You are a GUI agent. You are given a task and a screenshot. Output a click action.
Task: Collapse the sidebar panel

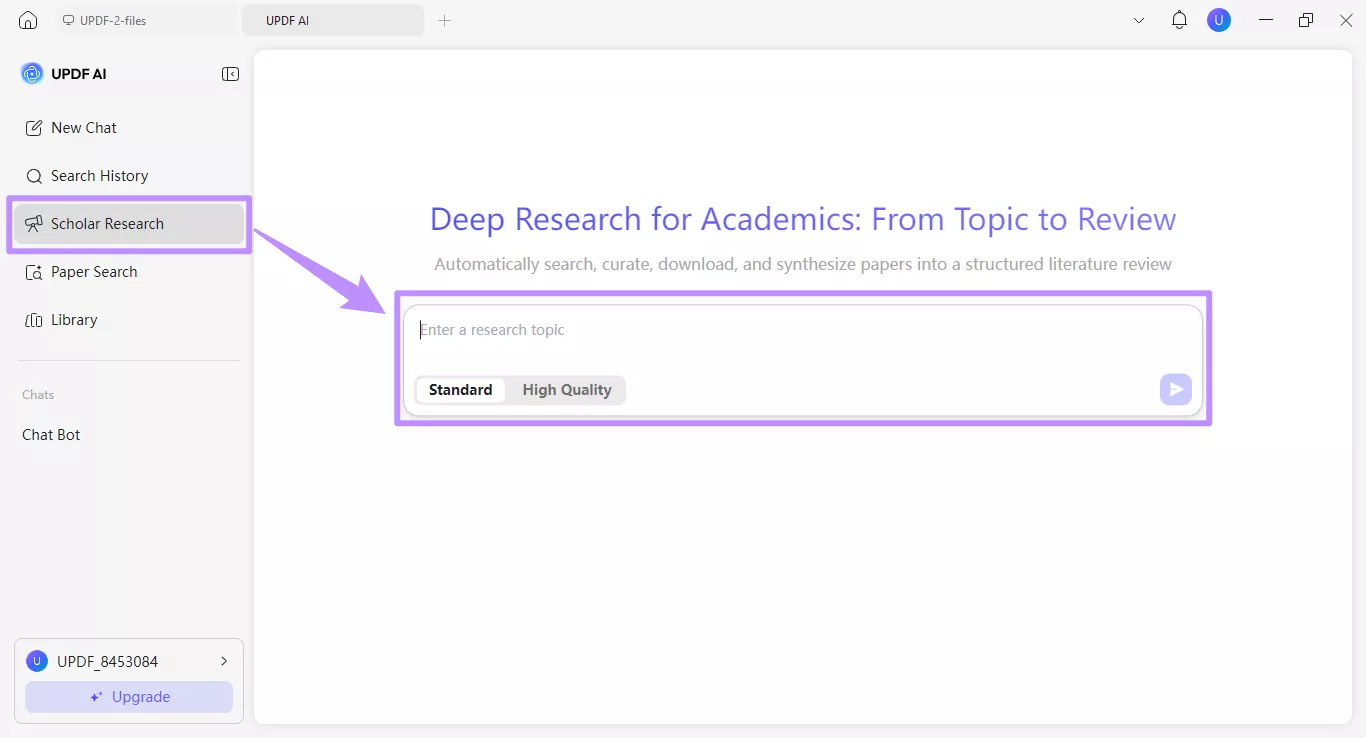pos(230,74)
